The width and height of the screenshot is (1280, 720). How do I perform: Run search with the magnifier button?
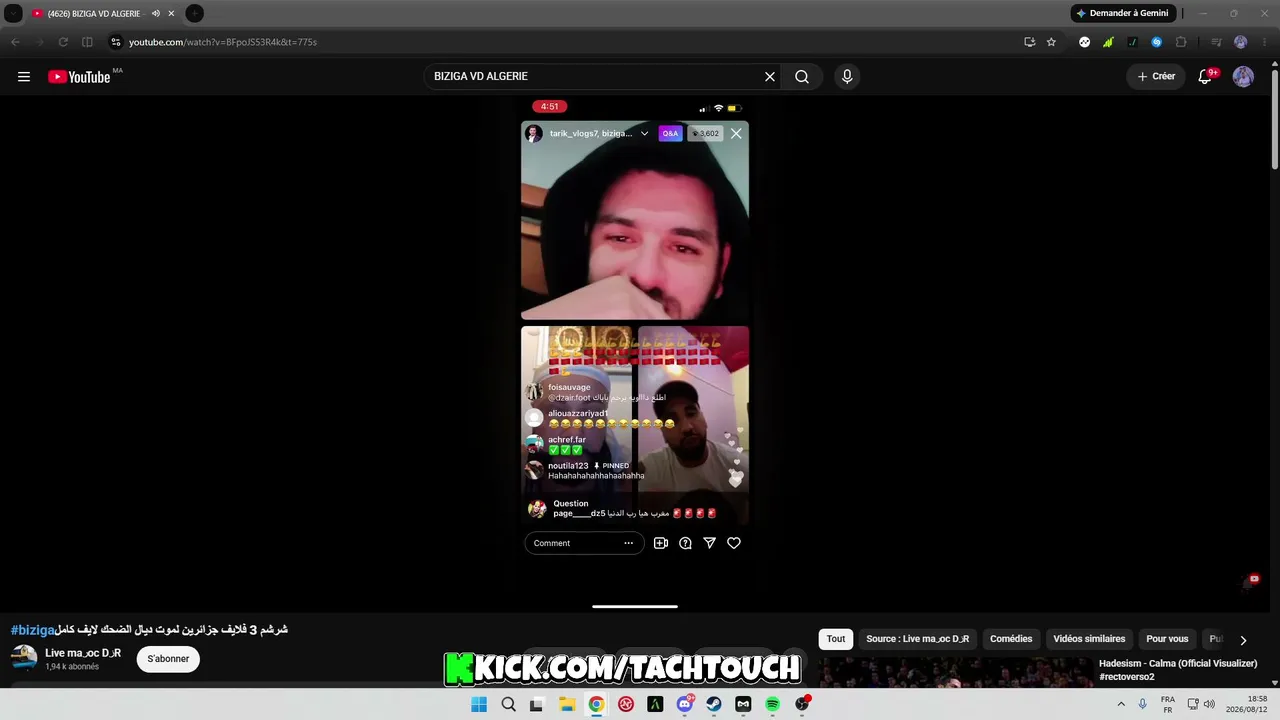click(x=802, y=77)
